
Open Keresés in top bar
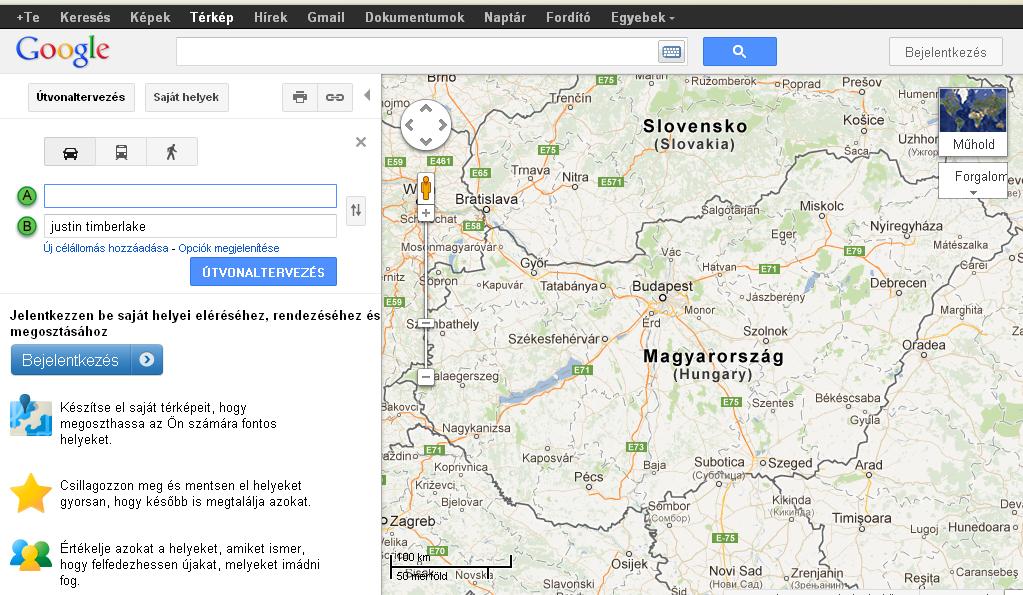point(85,18)
